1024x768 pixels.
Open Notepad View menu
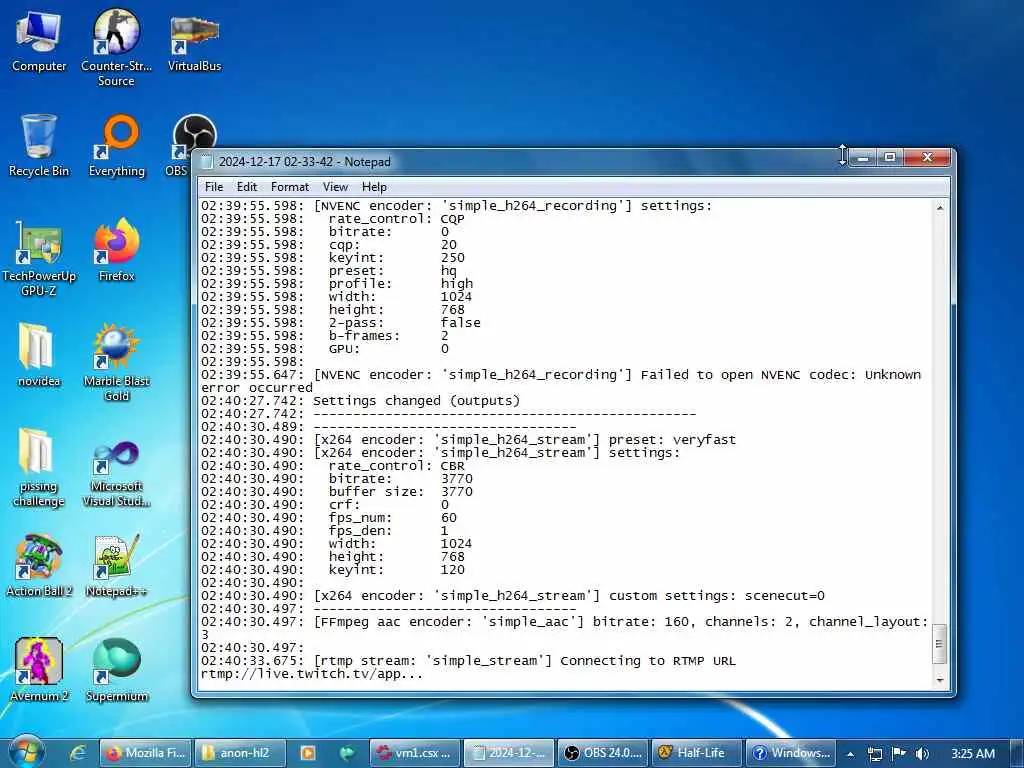click(335, 187)
